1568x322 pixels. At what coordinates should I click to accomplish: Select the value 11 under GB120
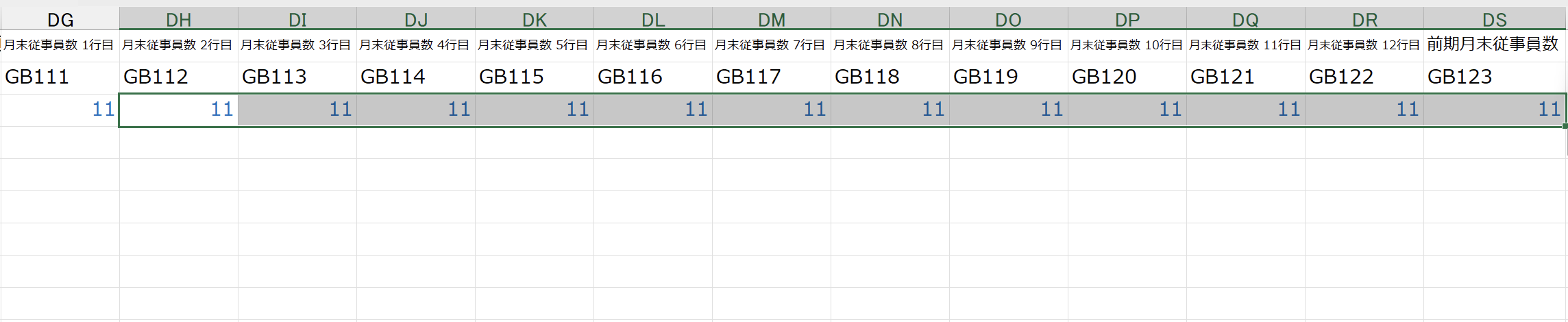point(1127,110)
